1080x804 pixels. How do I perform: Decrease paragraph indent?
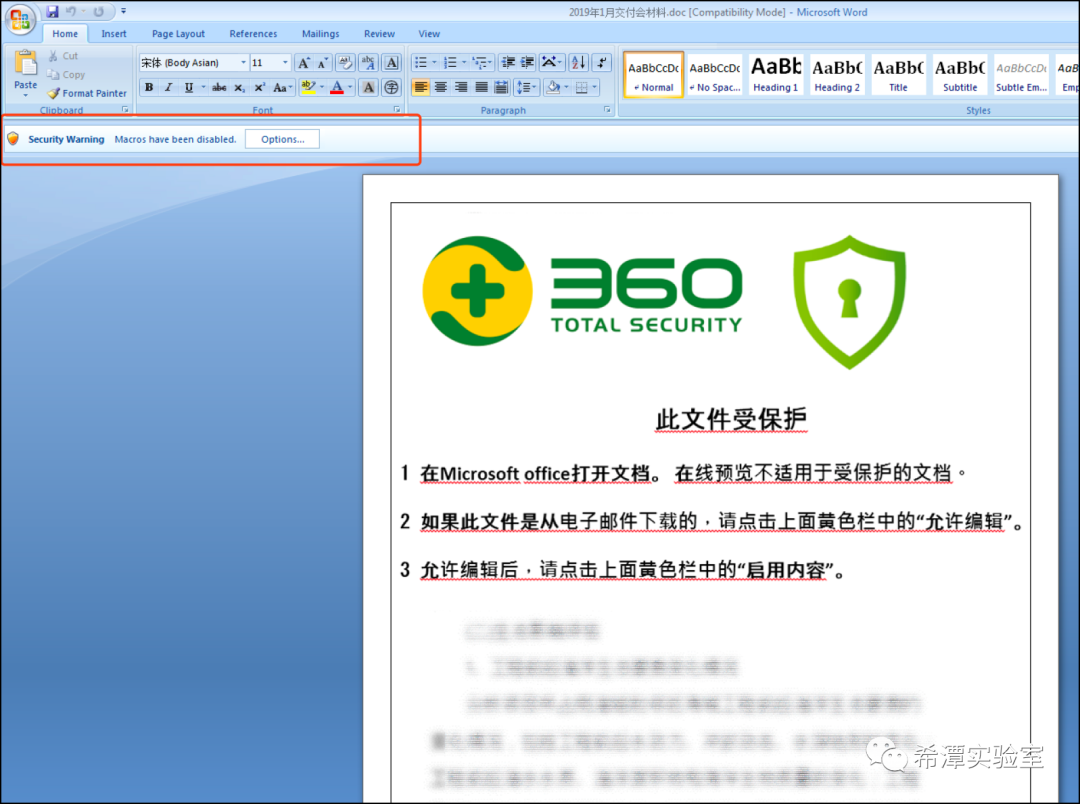[508, 63]
